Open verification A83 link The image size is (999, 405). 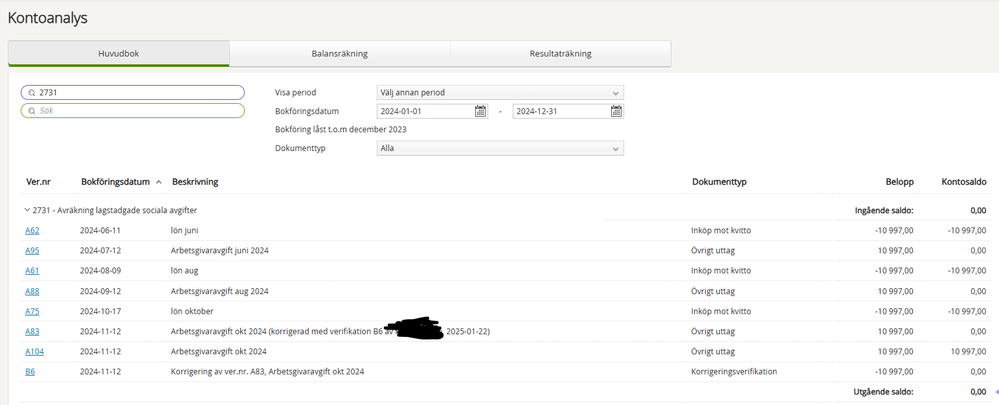point(32,331)
